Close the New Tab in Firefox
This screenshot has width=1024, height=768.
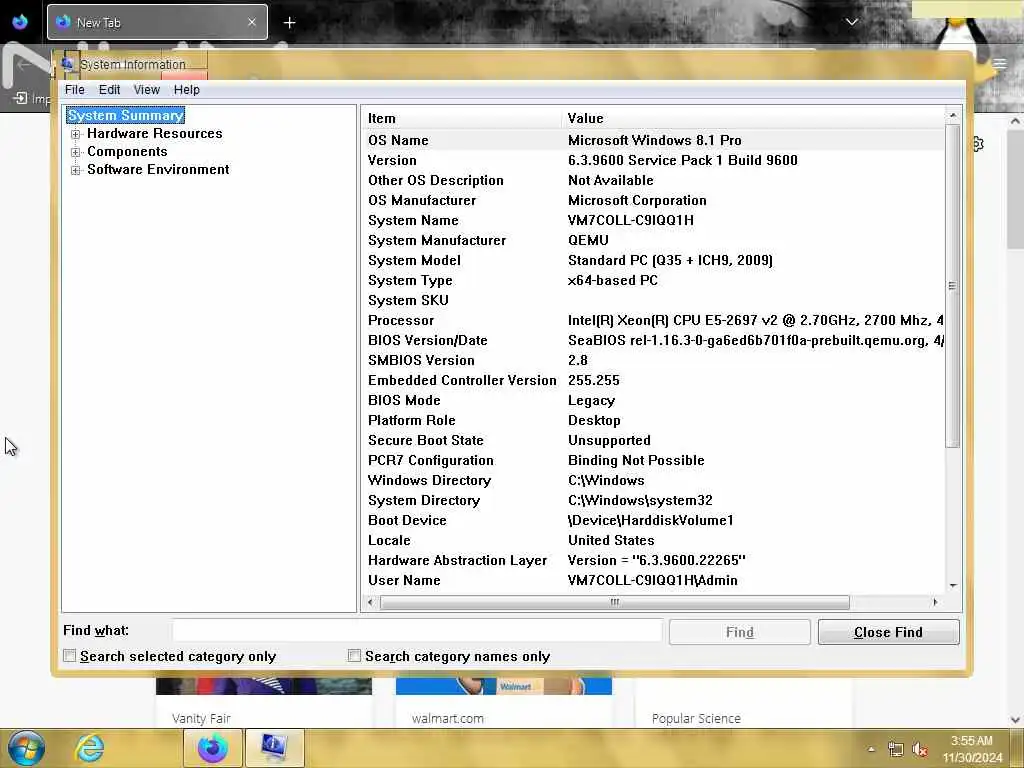coord(252,22)
